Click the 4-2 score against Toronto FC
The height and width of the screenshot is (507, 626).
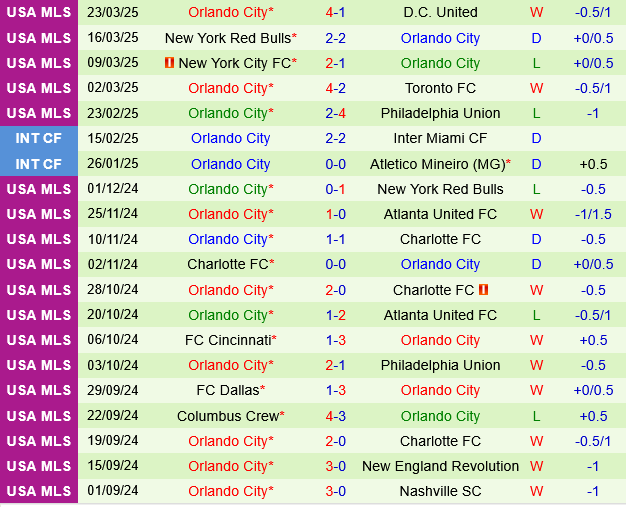point(336,88)
